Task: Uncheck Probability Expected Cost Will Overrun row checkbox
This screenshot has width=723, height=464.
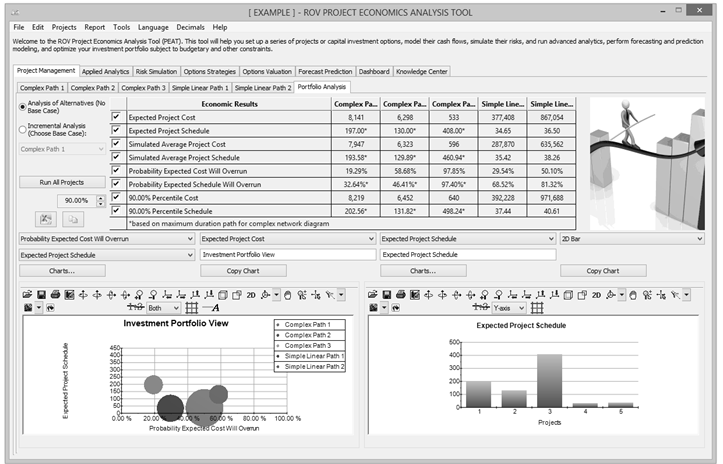Action: 116,170
